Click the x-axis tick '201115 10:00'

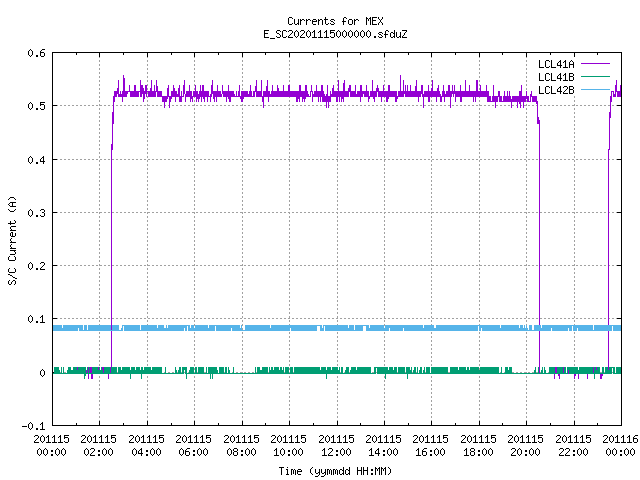click(x=288, y=446)
